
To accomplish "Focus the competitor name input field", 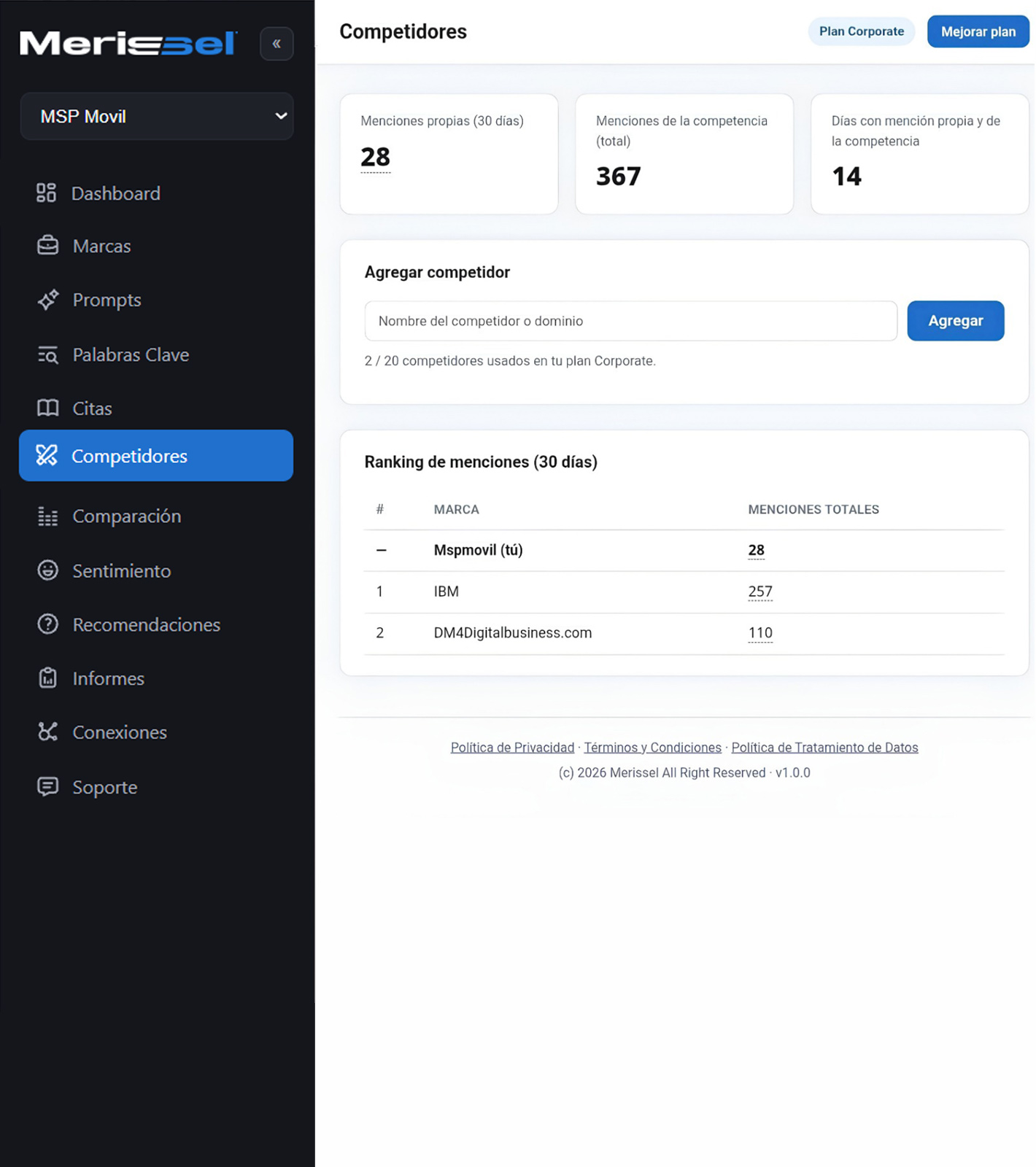I will click(630, 321).
